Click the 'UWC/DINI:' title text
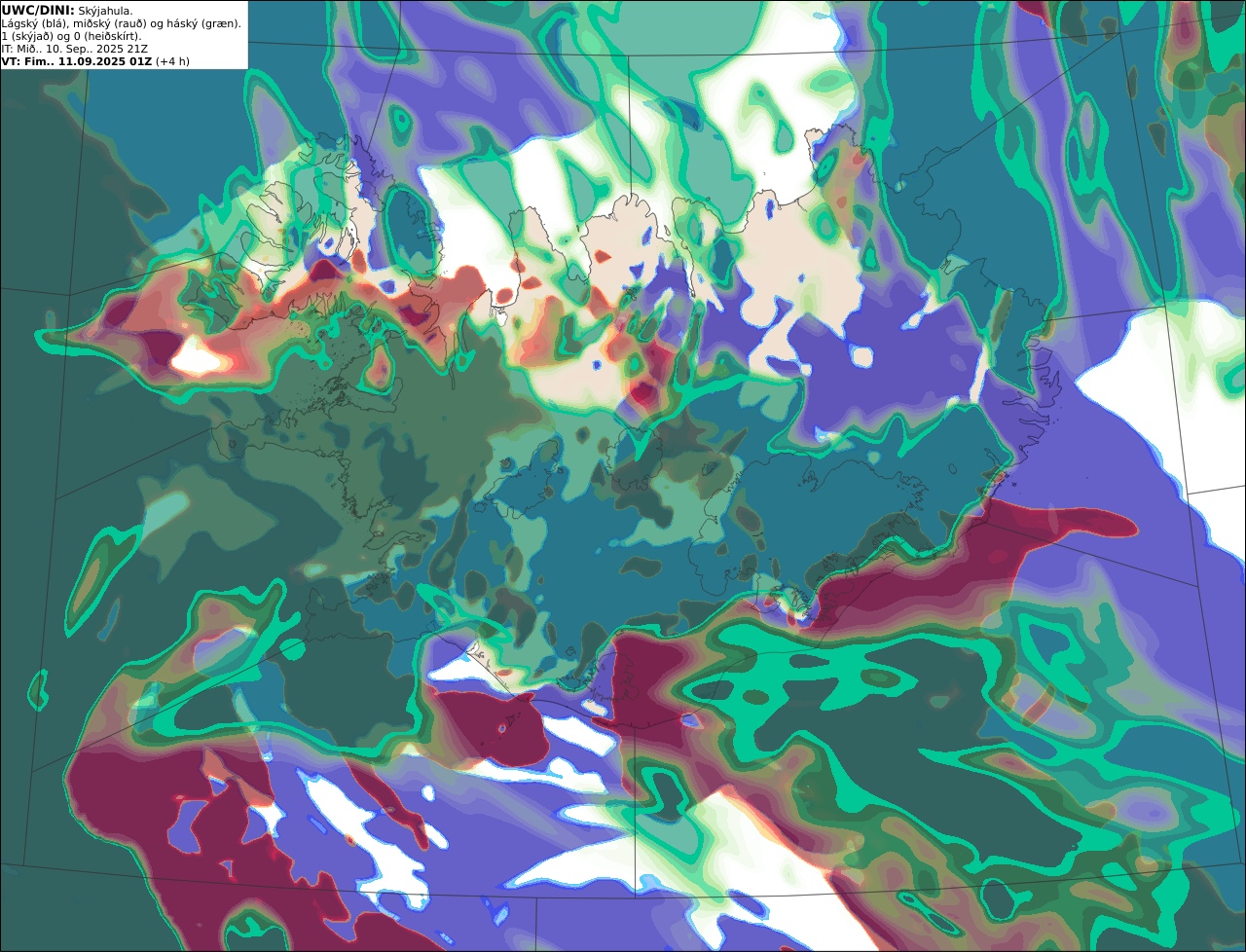Viewport: 1246px width, 952px height. click(38, 10)
